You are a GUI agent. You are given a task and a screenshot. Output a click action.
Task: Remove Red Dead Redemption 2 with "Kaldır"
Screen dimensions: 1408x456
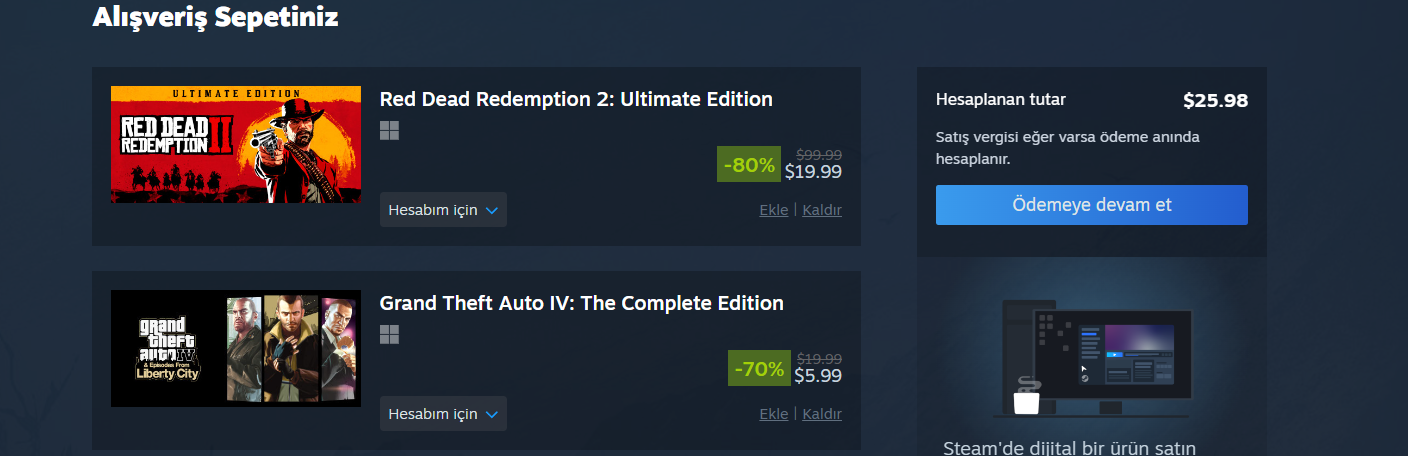point(822,210)
